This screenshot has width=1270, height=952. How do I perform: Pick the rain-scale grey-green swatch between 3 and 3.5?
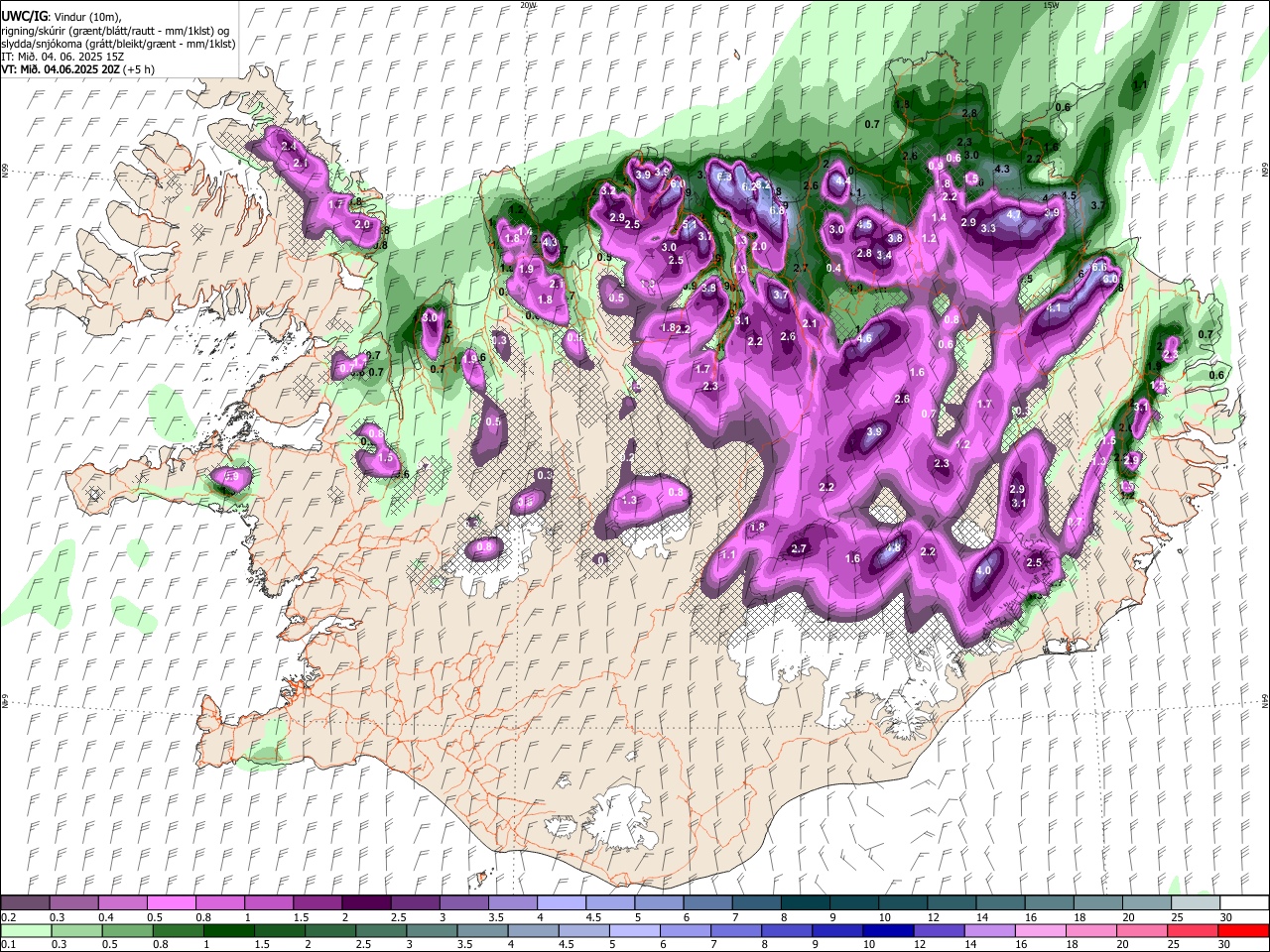pyautogui.click(x=432, y=930)
